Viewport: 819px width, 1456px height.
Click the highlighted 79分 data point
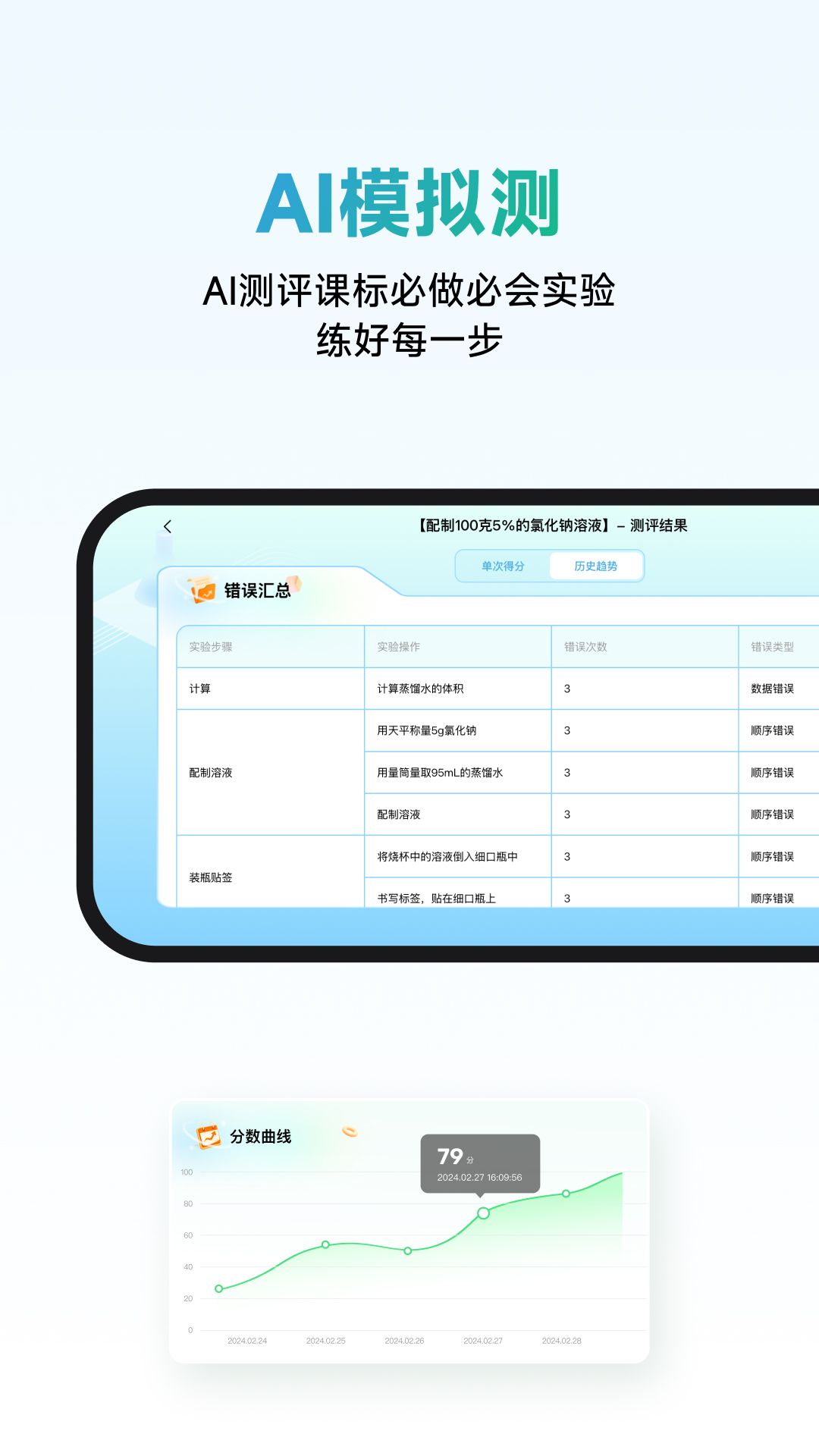click(x=483, y=1213)
